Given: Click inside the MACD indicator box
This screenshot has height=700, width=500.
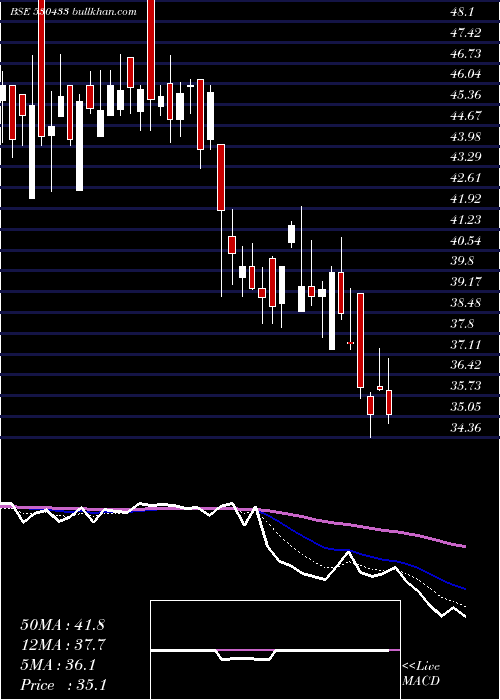Looking at the screenshot, I should pos(275,650).
